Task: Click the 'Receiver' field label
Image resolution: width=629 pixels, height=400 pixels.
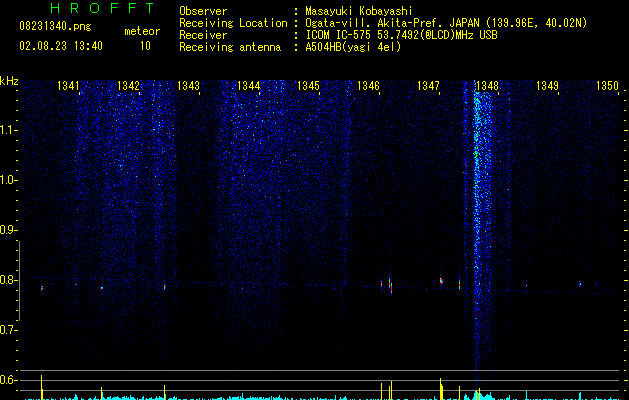Action: 203,35
